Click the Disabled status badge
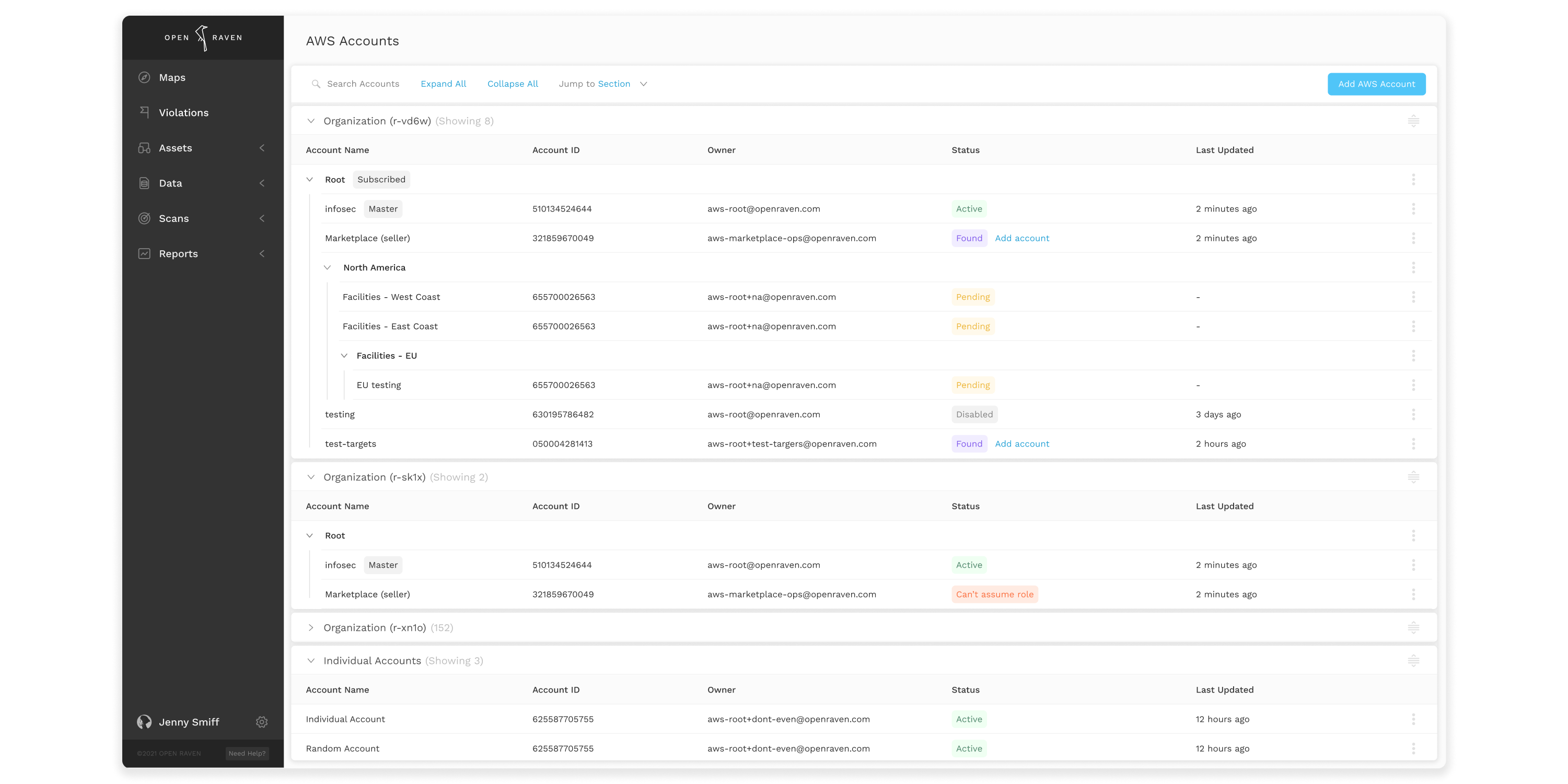Viewport: 1568px width, 784px height. pyautogui.click(x=974, y=415)
